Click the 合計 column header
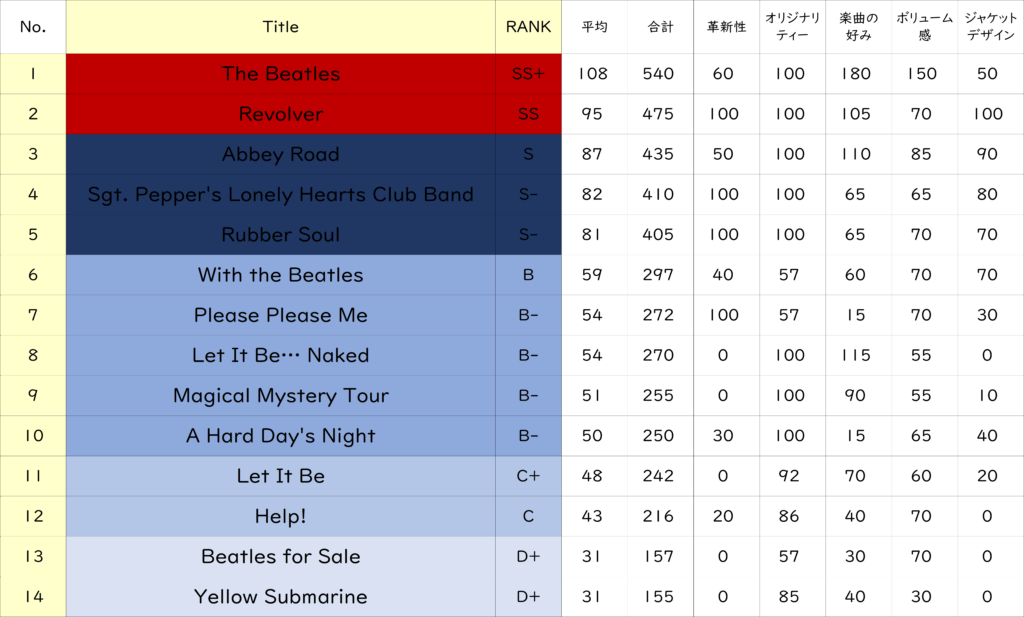The width and height of the screenshot is (1024, 617). tap(658, 27)
